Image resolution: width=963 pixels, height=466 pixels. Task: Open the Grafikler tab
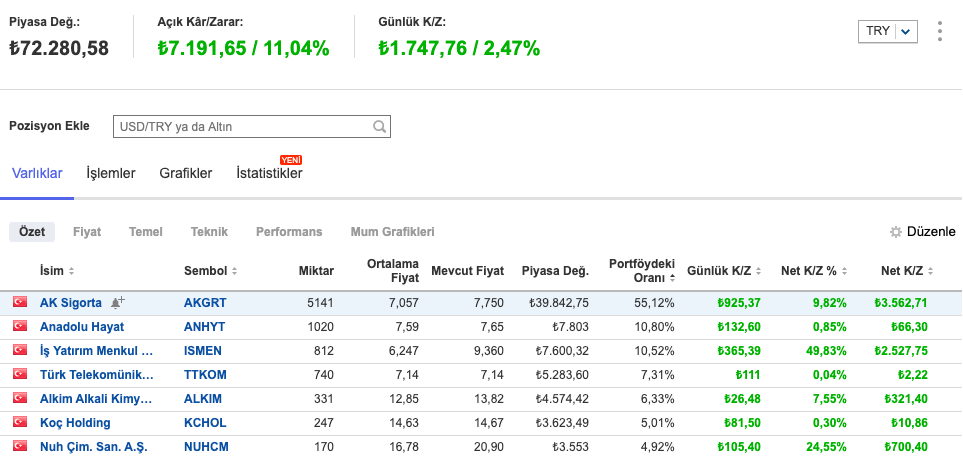point(185,173)
